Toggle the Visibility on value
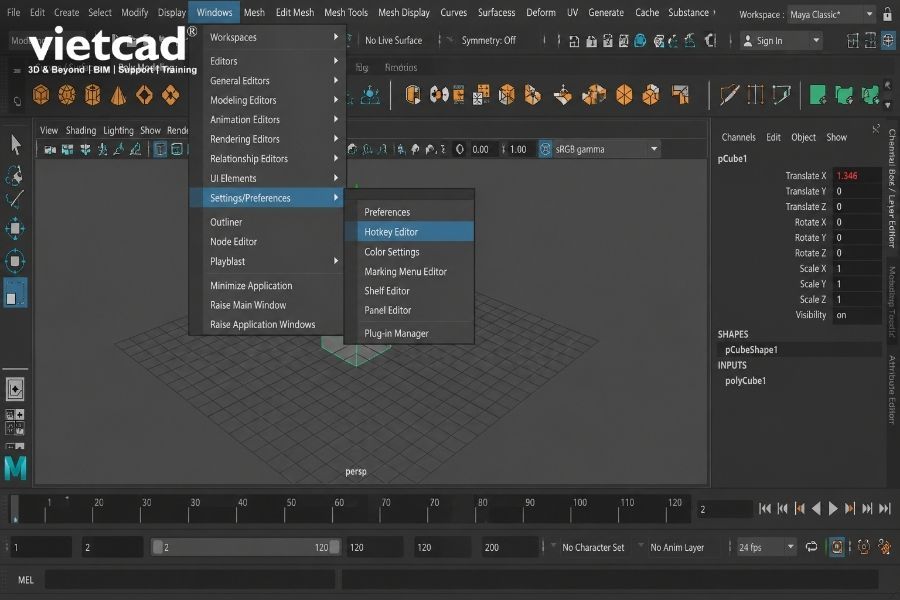900x600 pixels. coord(856,315)
